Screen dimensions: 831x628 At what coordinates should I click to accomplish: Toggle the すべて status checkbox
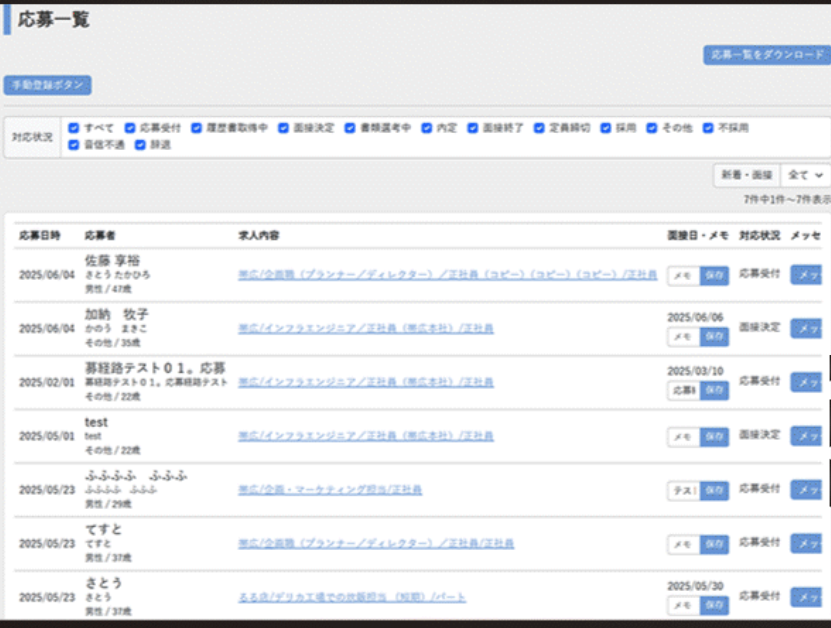tap(74, 128)
